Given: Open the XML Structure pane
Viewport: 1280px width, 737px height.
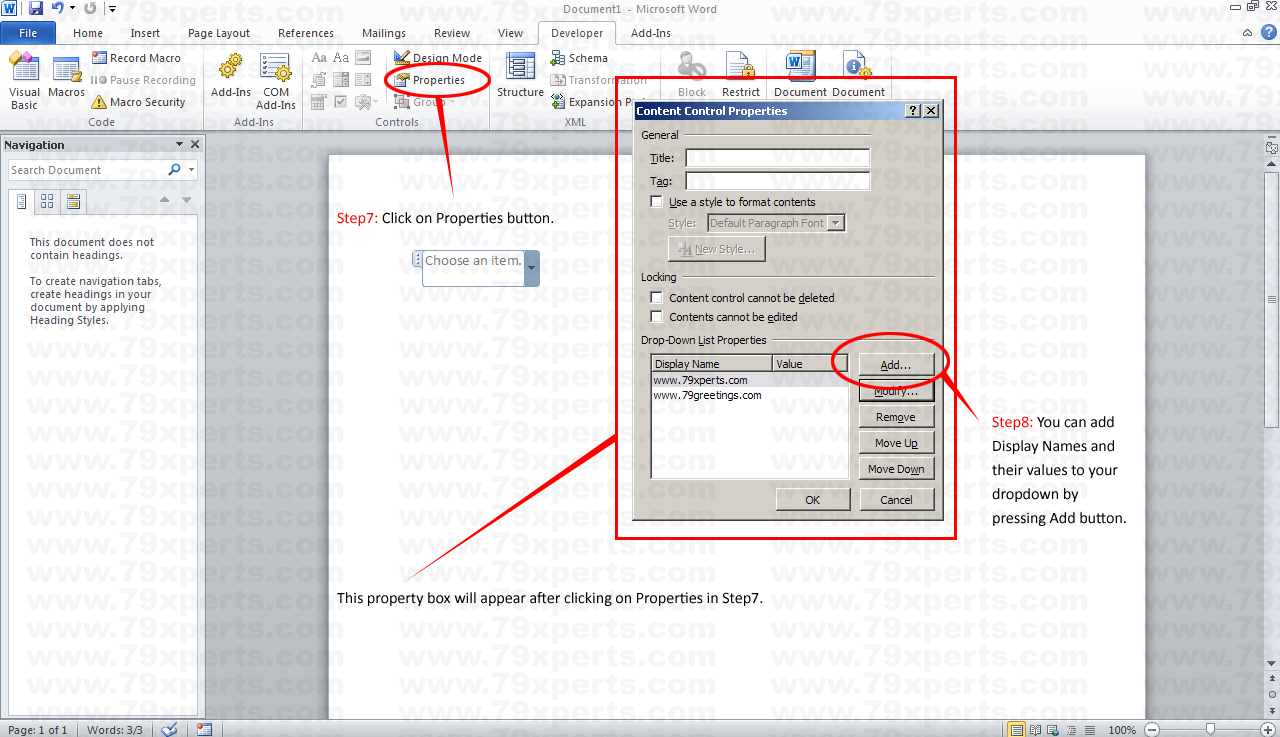Looking at the screenshot, I should 520,76.
